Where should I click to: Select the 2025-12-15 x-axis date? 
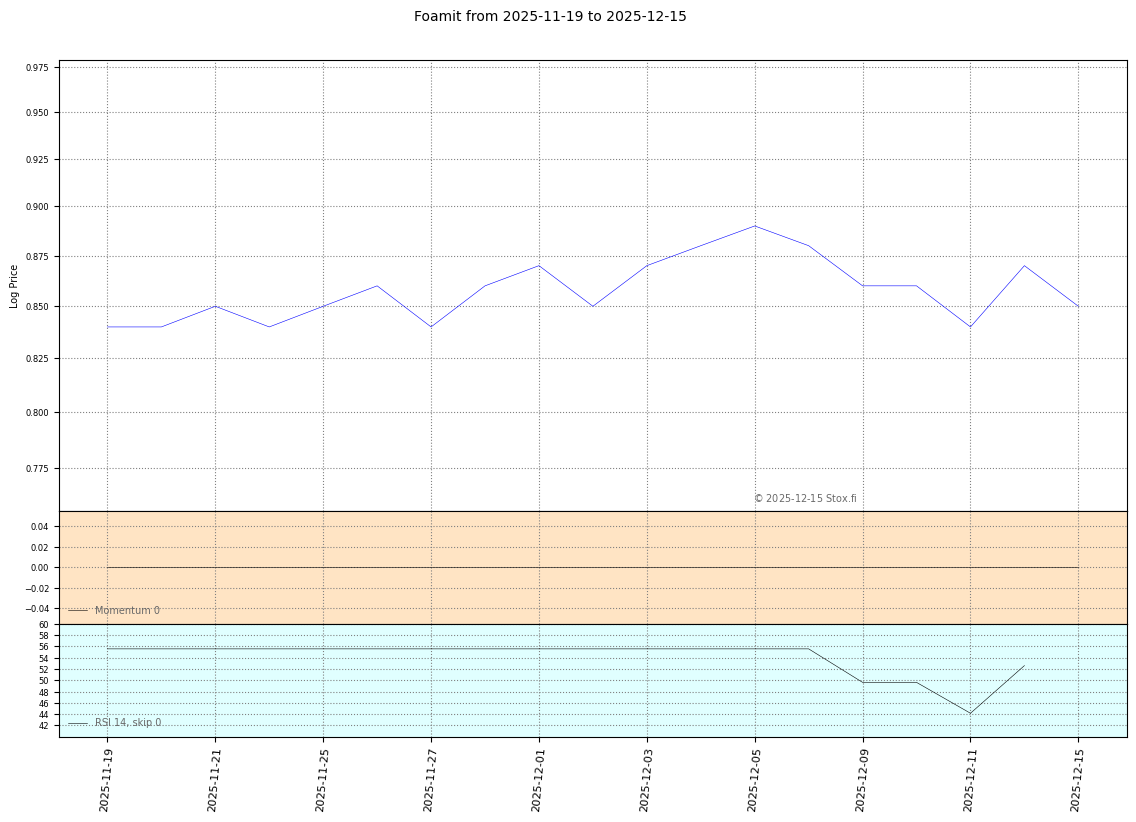(x=1077, y=779)
